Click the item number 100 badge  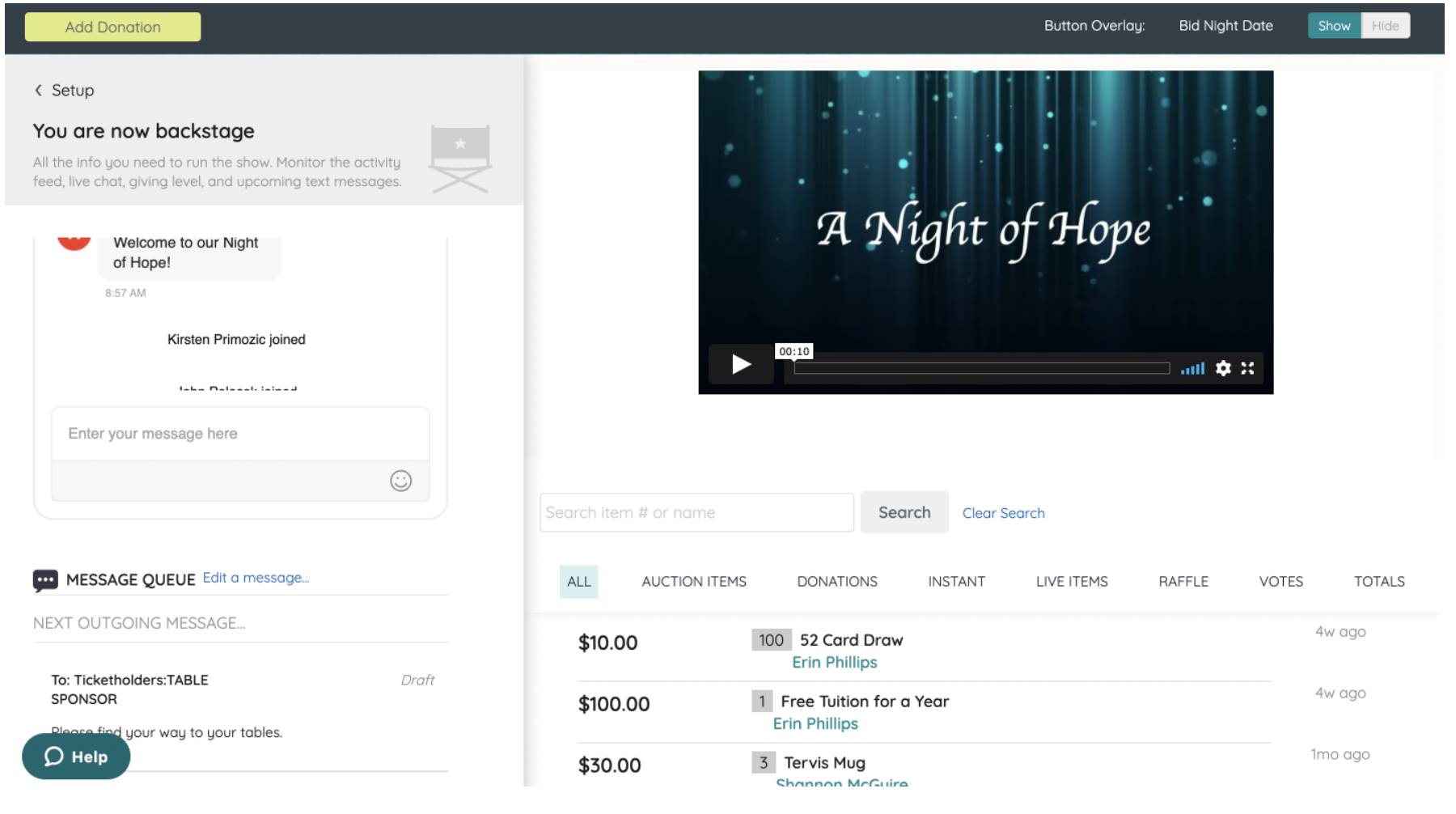(x=771, y=640)
